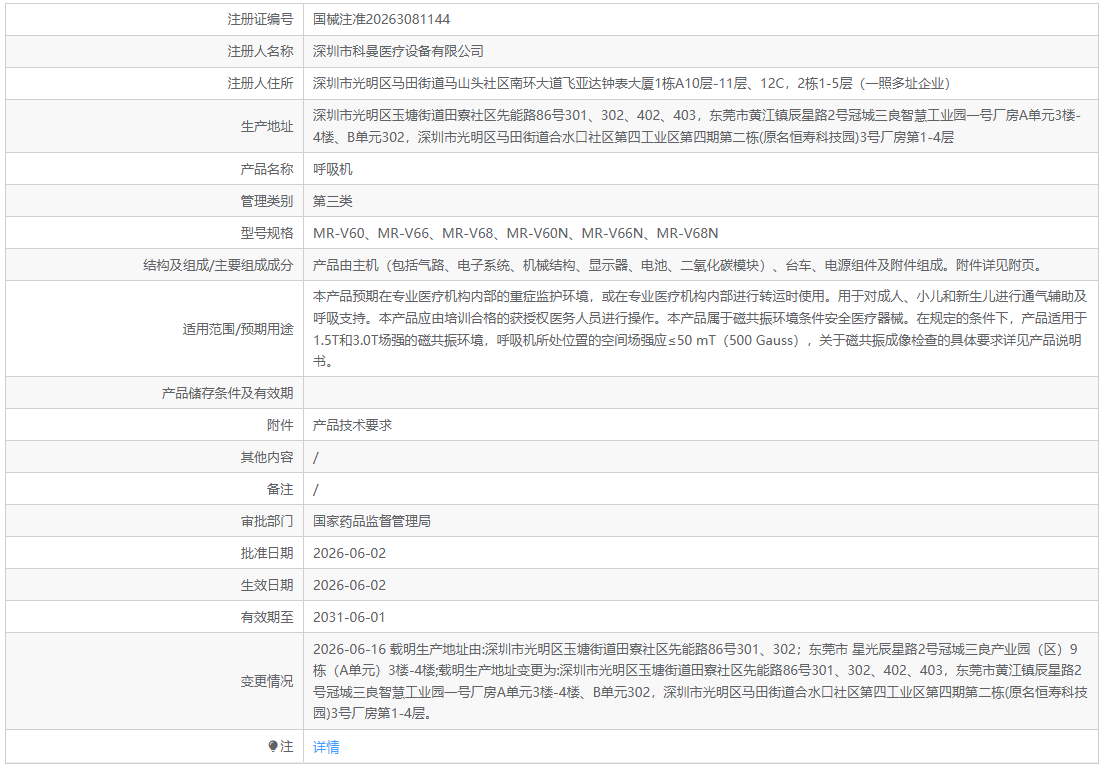Select company name 深圳市科曼医疗设备有限公司
This screenshot has height=771, width=1104.
(399, 51)
